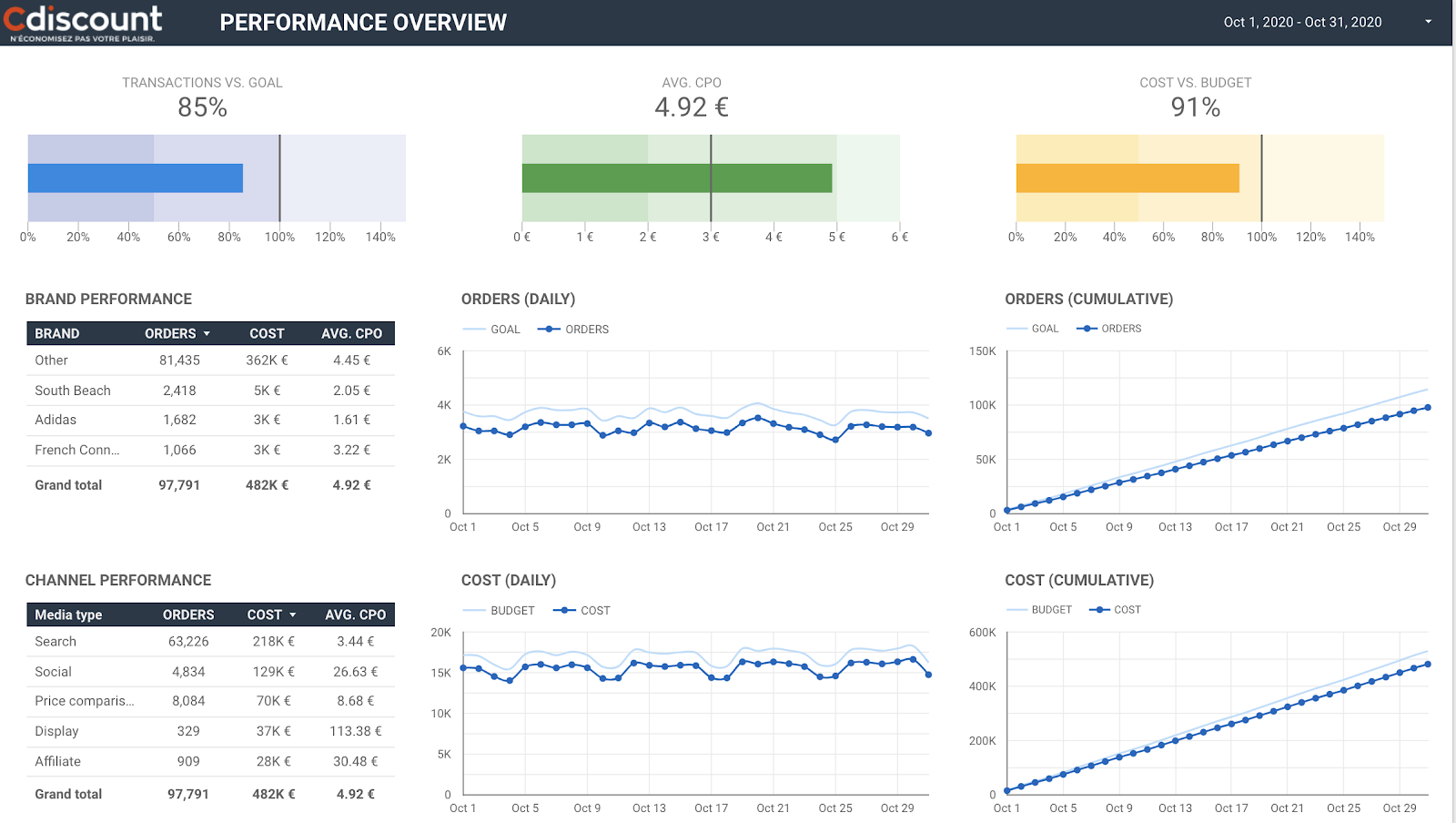1456x823 pixels.
Task: Click the '63,226' Search orders cell
Action: (x=188, y=641)
